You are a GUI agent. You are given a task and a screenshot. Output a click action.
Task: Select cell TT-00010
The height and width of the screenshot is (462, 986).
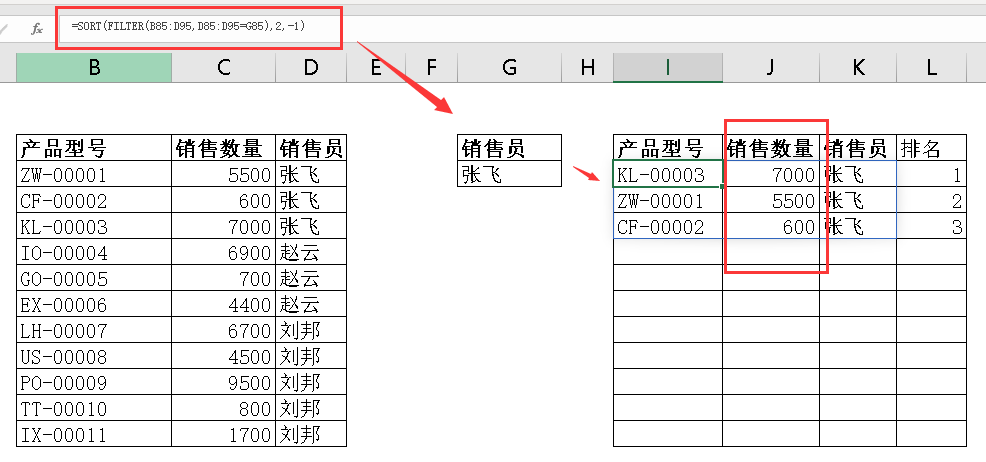pyautogui.click(x=94, y=408)
